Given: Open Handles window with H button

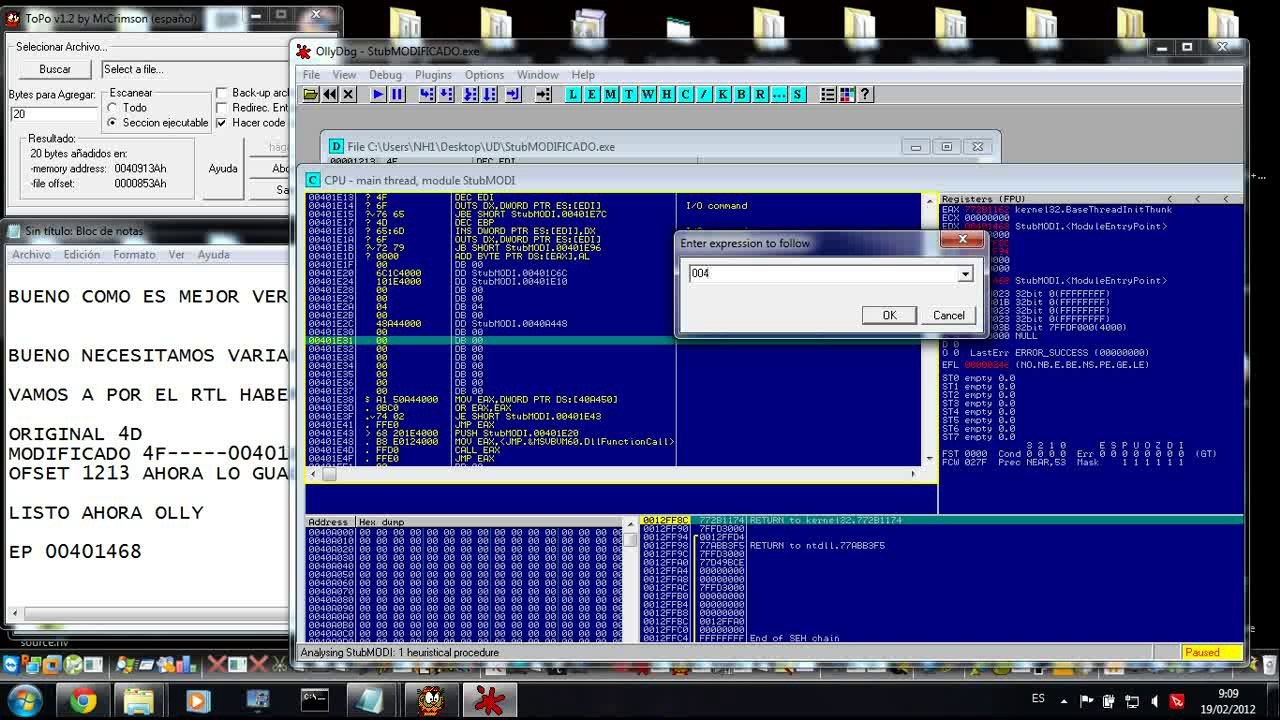Looking at the screenshot, I should tap(666, 94).
